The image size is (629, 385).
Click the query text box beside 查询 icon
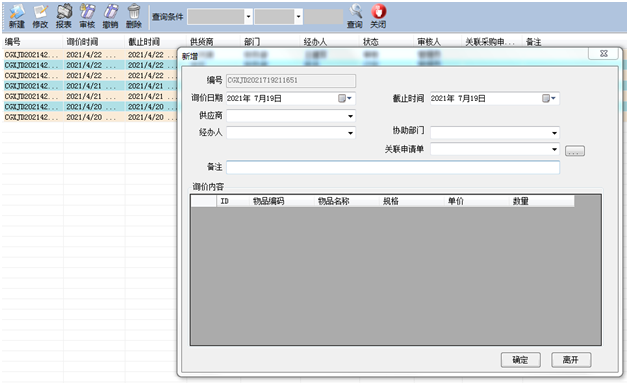323,17
